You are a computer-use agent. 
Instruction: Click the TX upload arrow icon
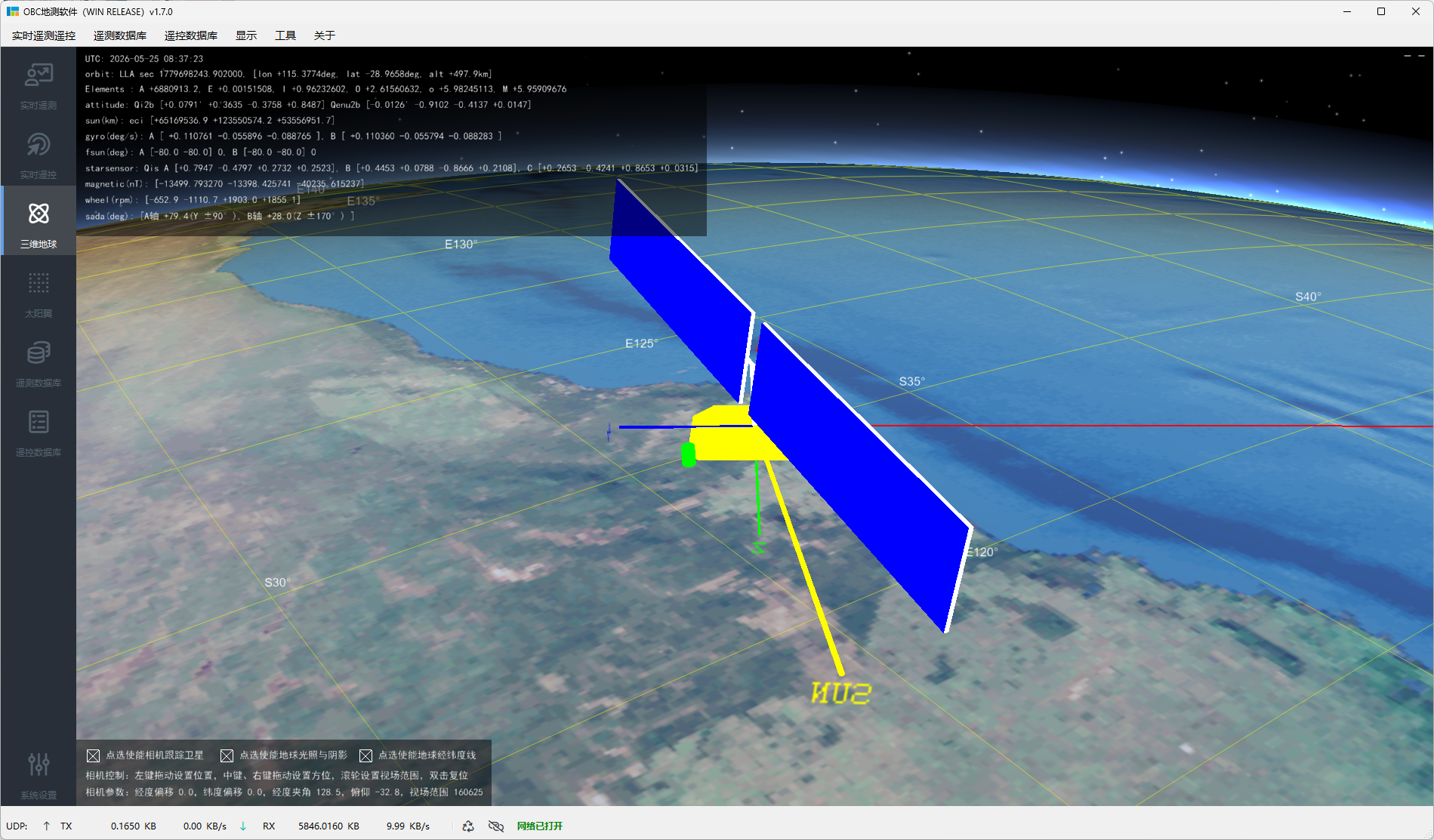coord(47,826)
